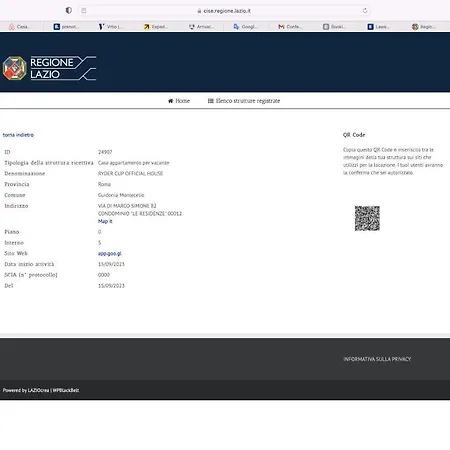Image resolution: width=450 pixels, height=450 pixels.
Task: Select the Tipologia della struttura ricettiva label
Action: (49, 163)
